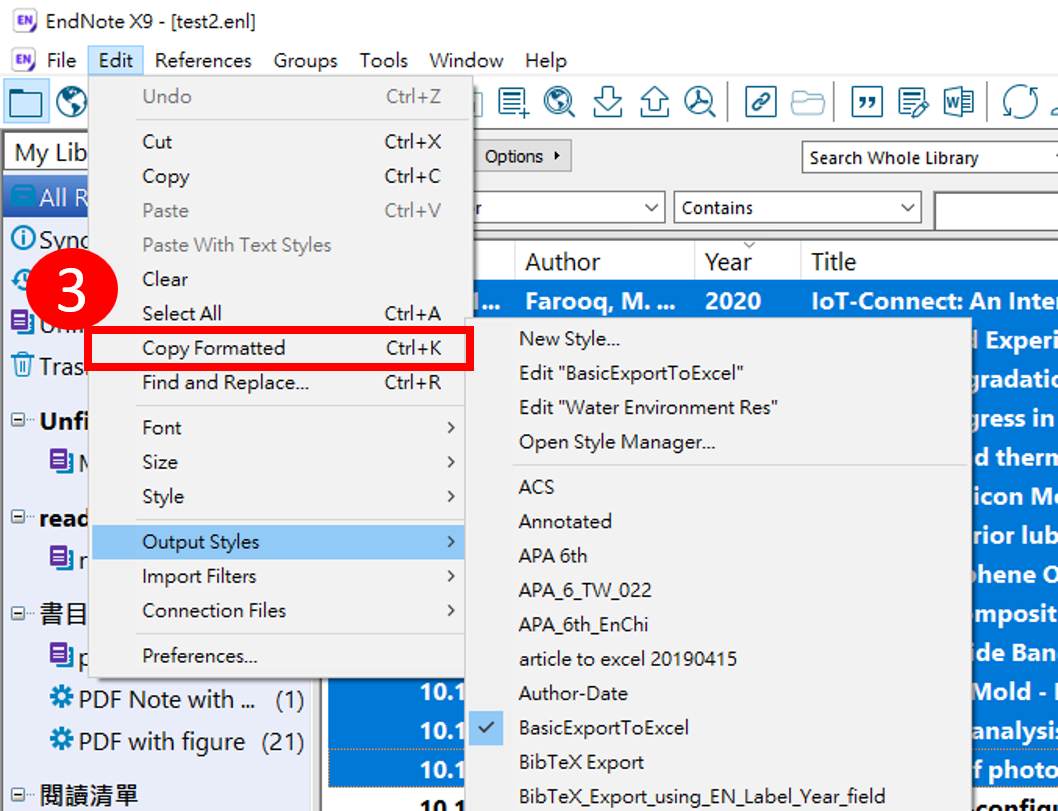
Task: Choose Find and Replace from Edit menu
Action: click(279, 383)
